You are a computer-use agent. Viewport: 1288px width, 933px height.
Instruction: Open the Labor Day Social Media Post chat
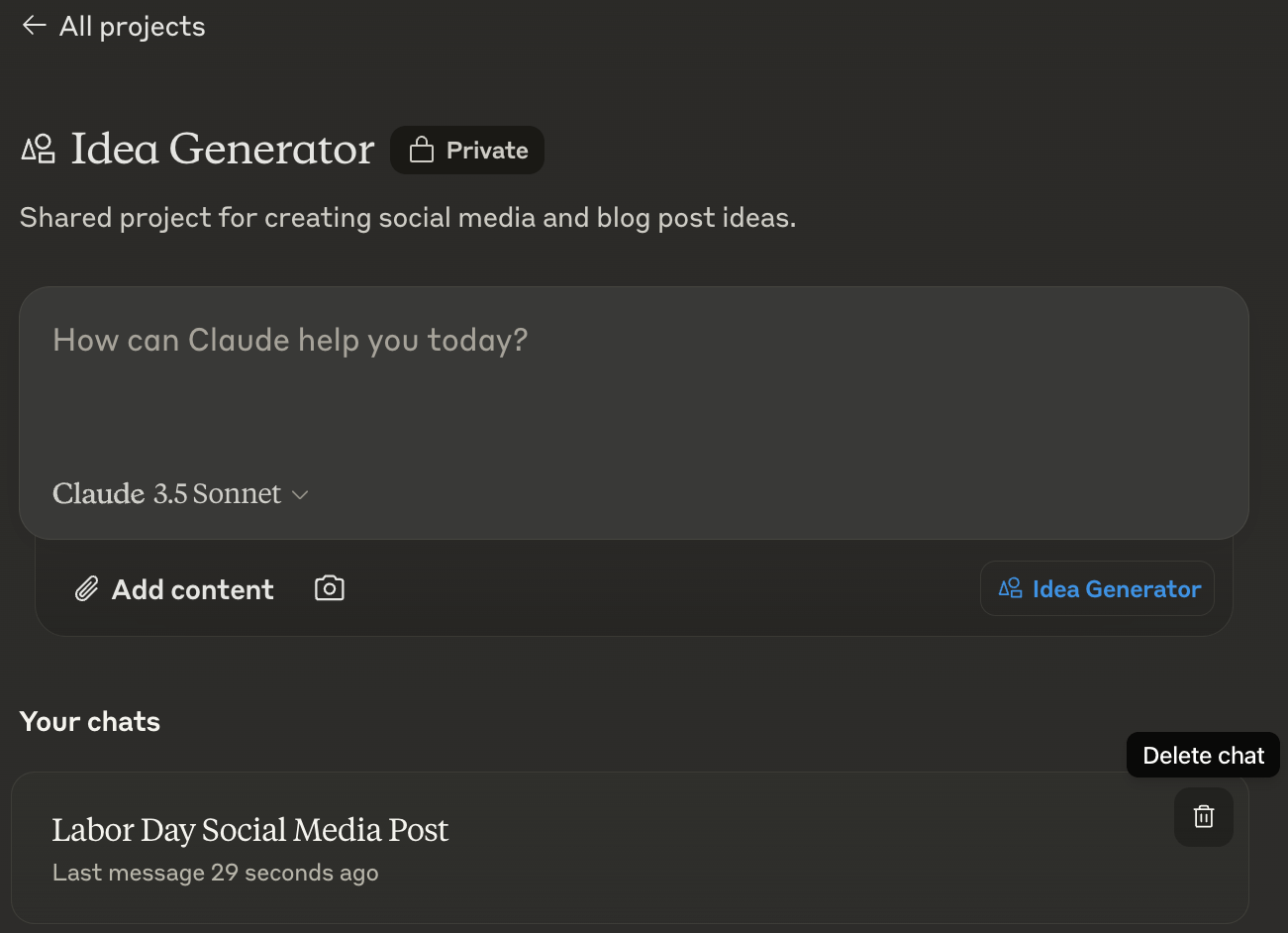tap(630, 848)
